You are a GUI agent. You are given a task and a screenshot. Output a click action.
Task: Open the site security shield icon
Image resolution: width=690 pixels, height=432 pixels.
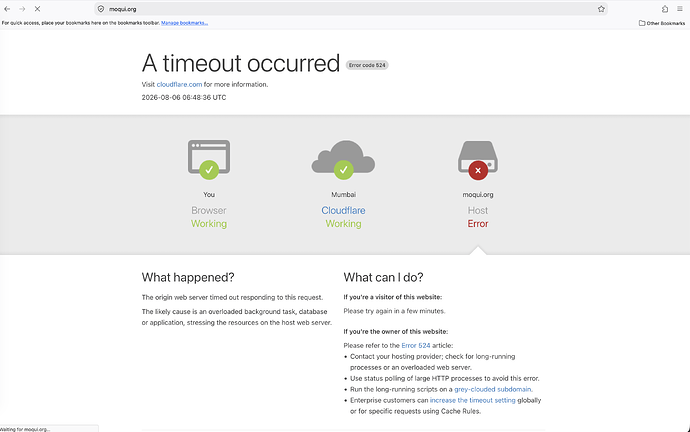(x=101, y=9)
